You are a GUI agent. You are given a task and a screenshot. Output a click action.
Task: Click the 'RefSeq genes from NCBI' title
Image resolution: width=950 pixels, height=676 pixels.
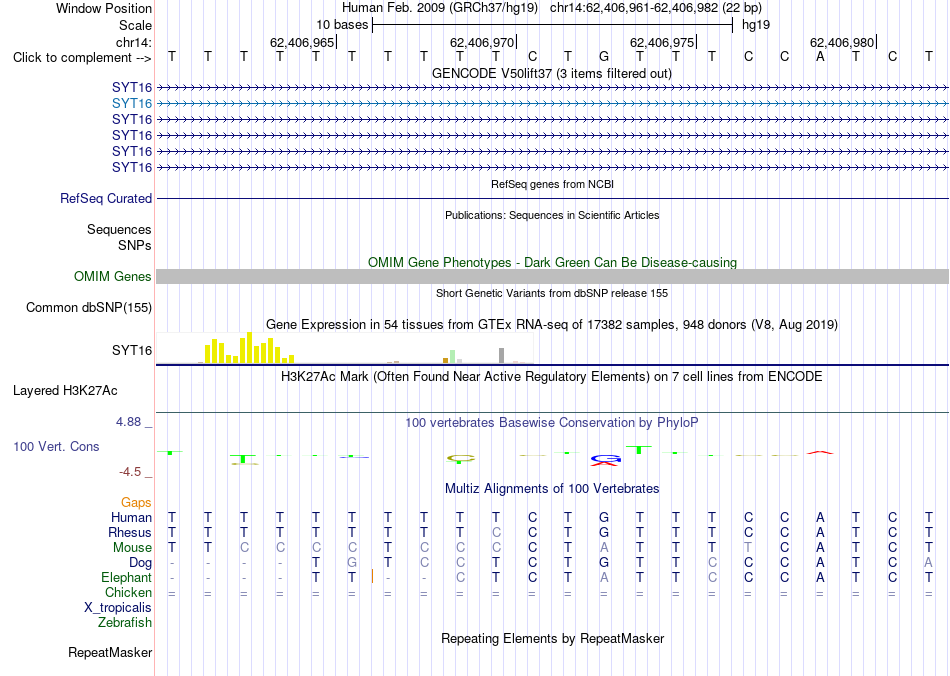pyautogui.click(x=553, y=184)
